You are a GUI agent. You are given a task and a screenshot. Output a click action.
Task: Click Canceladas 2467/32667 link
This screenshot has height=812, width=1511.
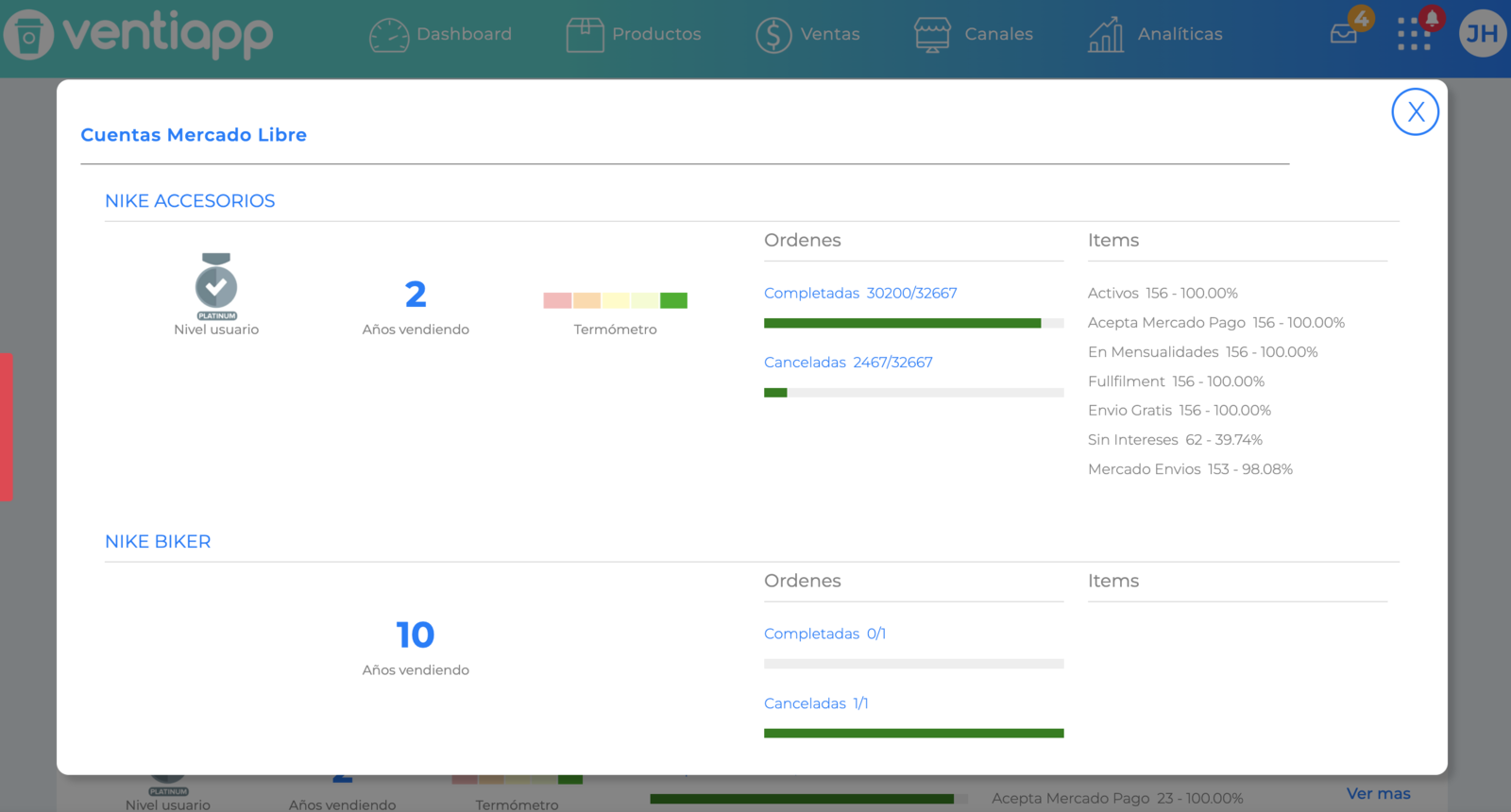[848, 363]
